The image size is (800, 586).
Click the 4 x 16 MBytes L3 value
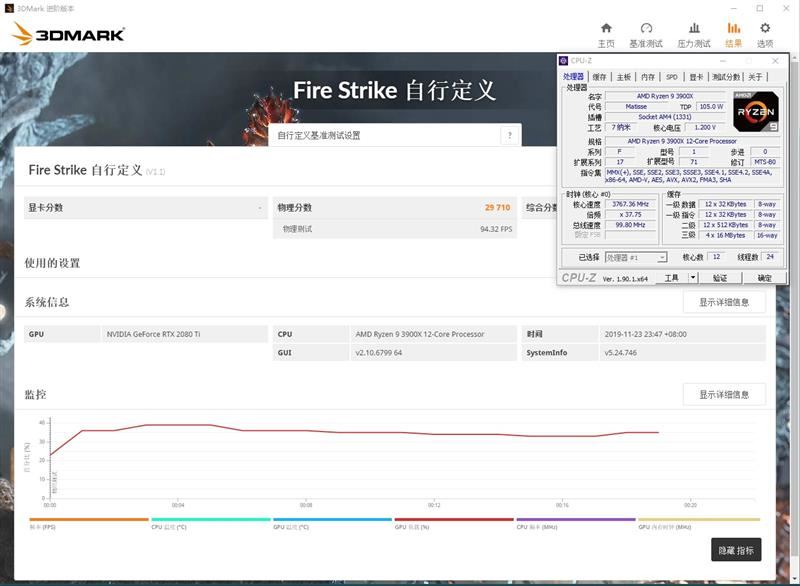click(725, 235)
